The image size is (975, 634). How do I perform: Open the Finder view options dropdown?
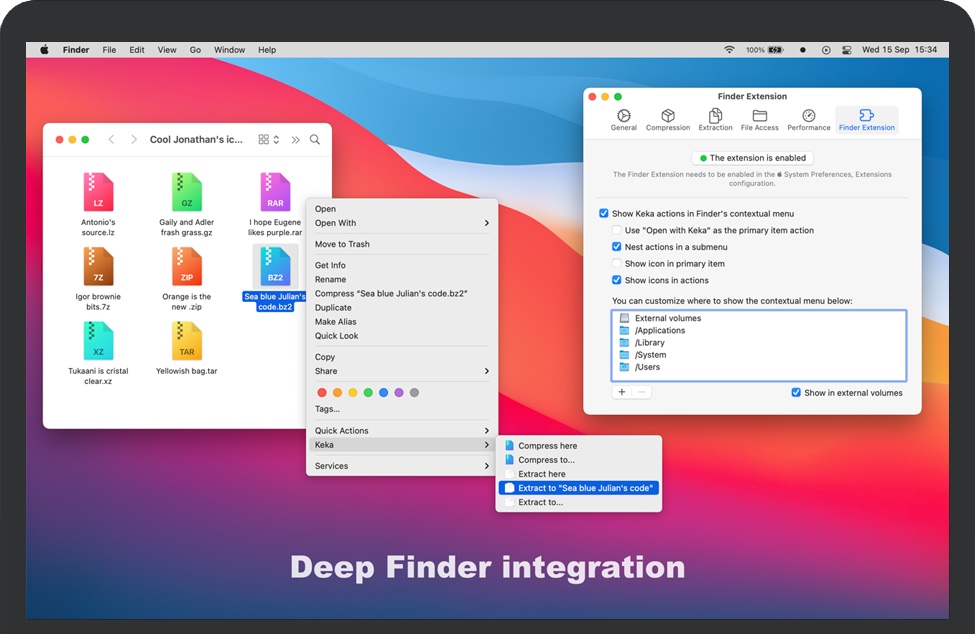coord(269,140)
